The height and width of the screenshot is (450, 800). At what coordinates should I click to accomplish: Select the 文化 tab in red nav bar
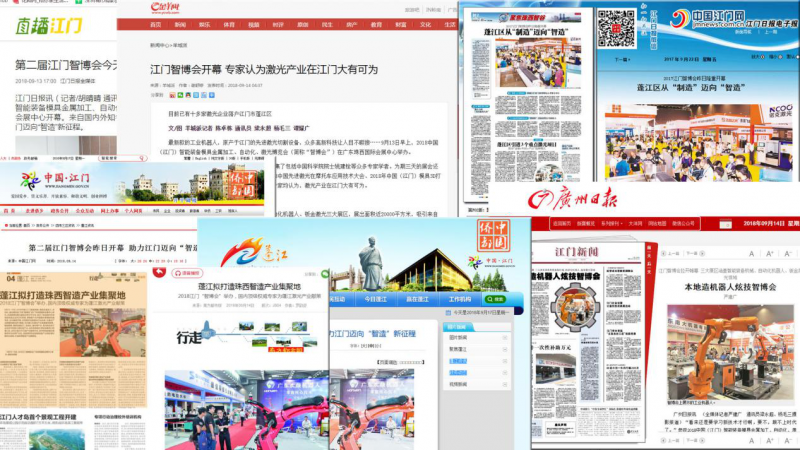pyautogui.click(x=424, y=22)
